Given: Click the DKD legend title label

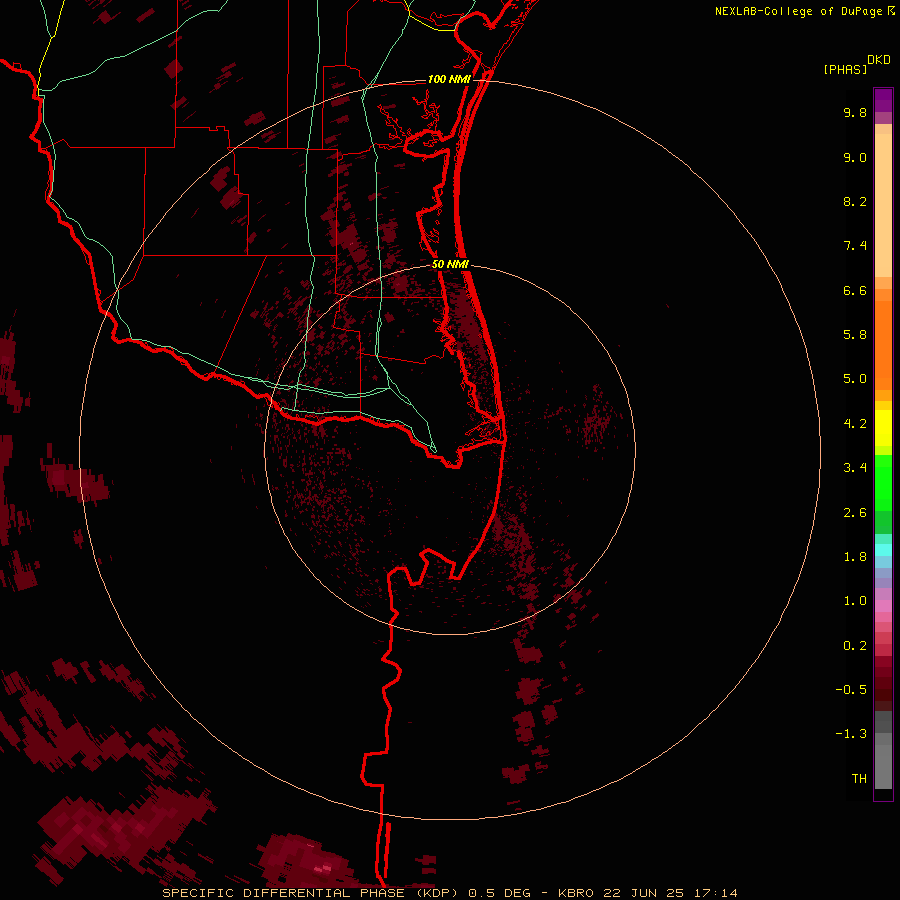Looking at the screenshot, I should pyautogui.click(x=879, y=59).
